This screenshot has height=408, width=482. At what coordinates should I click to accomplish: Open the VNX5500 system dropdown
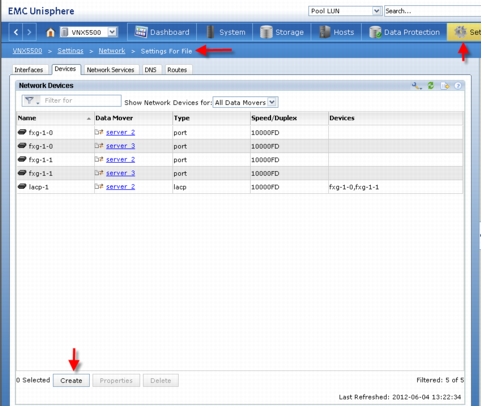(112, 32)
